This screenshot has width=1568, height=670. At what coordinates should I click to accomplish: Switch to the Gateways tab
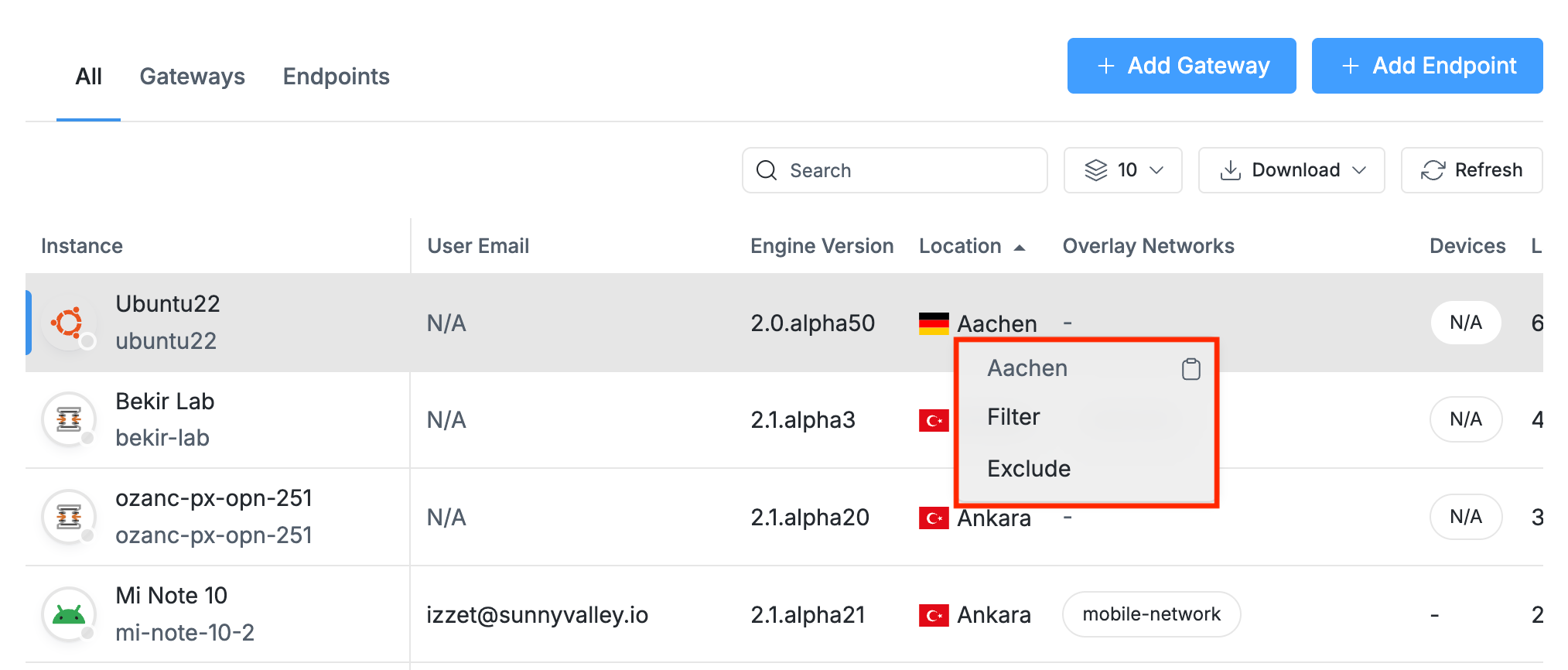point(192,77)
